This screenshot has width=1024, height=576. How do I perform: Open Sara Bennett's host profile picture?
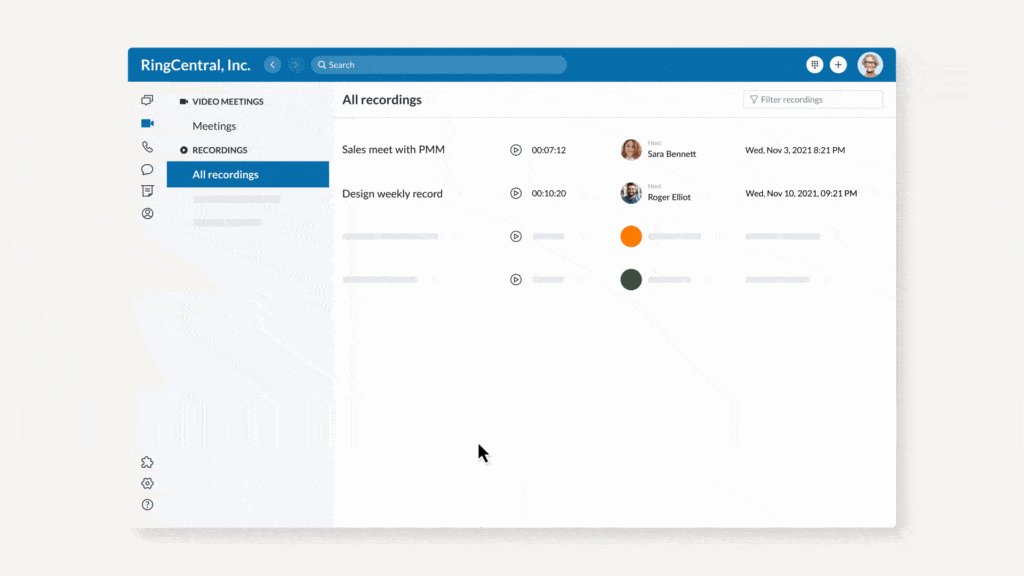coord(631,149)
